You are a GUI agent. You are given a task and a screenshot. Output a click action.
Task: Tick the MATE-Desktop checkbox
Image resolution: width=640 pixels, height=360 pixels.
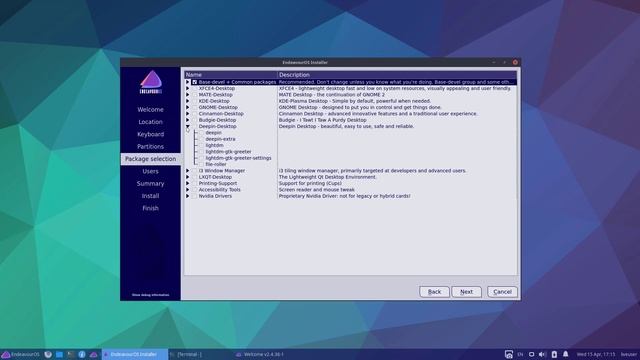pyautogui.click(x=195, y=95)
